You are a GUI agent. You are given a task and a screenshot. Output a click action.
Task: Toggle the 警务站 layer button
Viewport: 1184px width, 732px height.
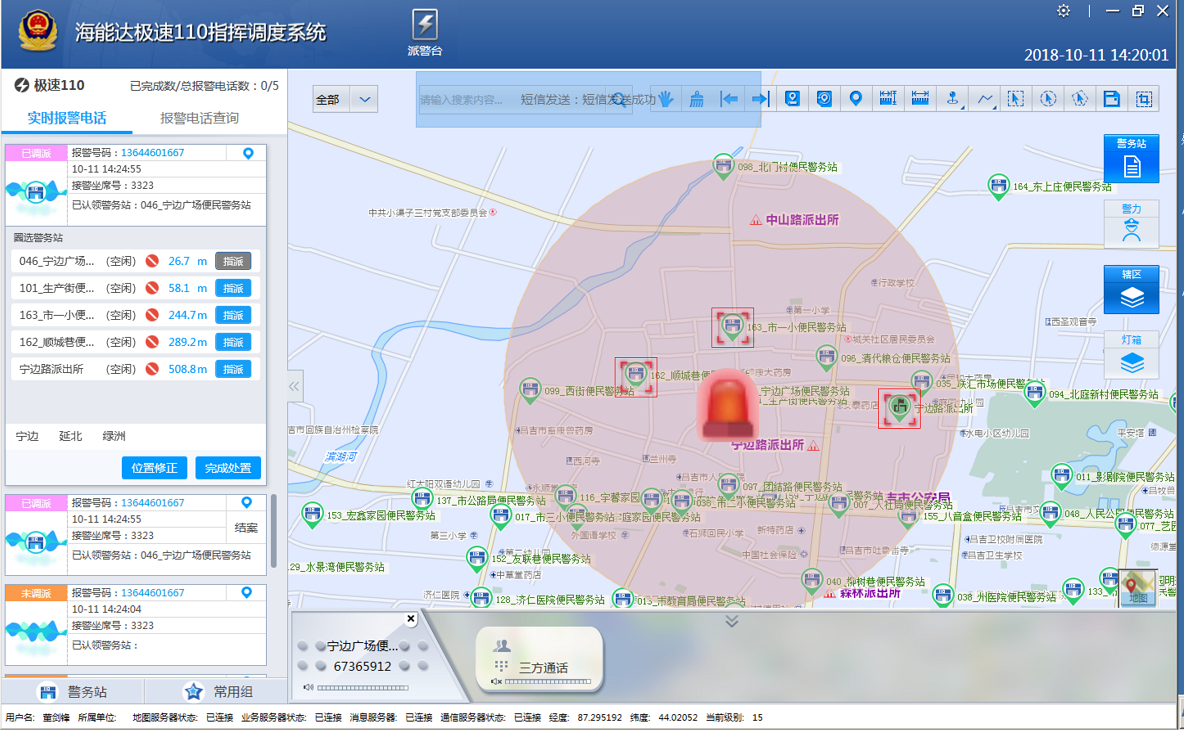pyautogui.click(x=1131, y=159)
